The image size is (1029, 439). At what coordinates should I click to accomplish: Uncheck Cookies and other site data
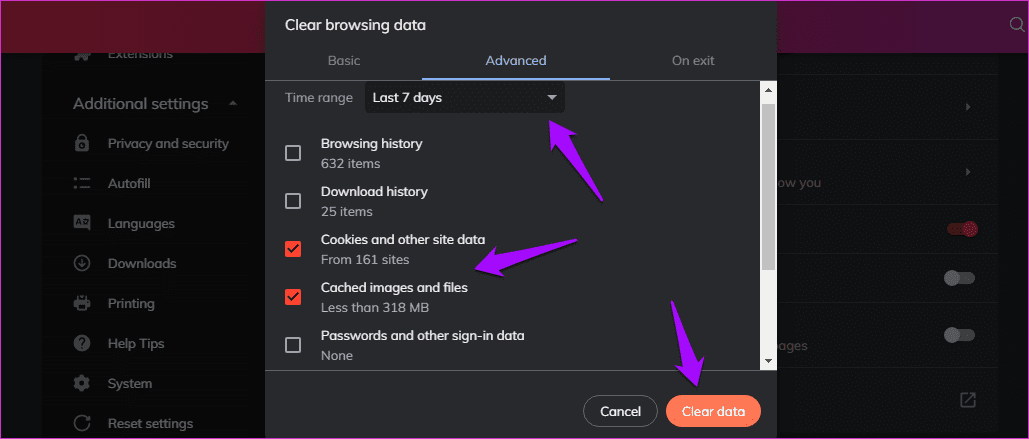tap(293, 249)
